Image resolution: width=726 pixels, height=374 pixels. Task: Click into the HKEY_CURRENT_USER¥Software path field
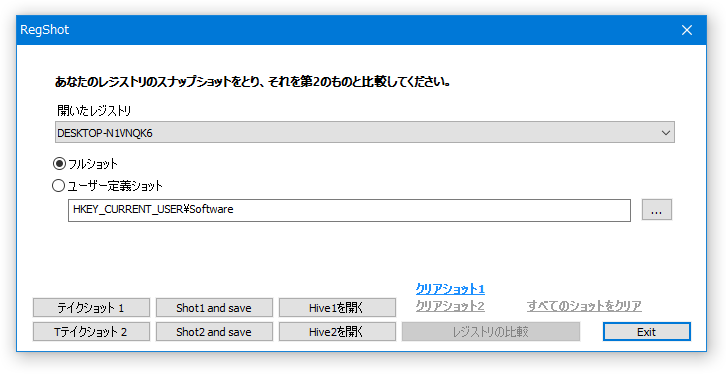[x=349, y=211]
